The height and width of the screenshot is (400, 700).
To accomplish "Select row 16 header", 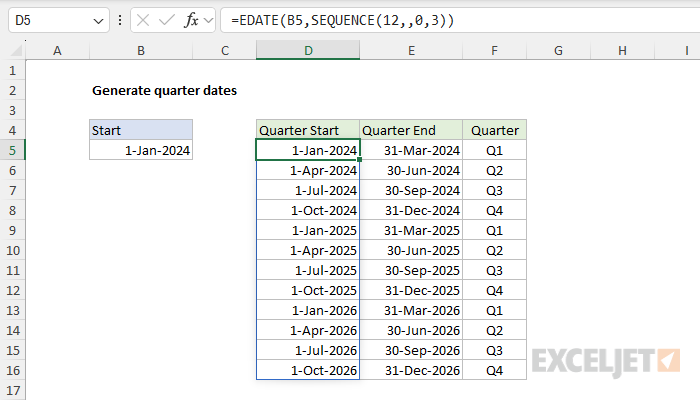I will click(12, 371).
